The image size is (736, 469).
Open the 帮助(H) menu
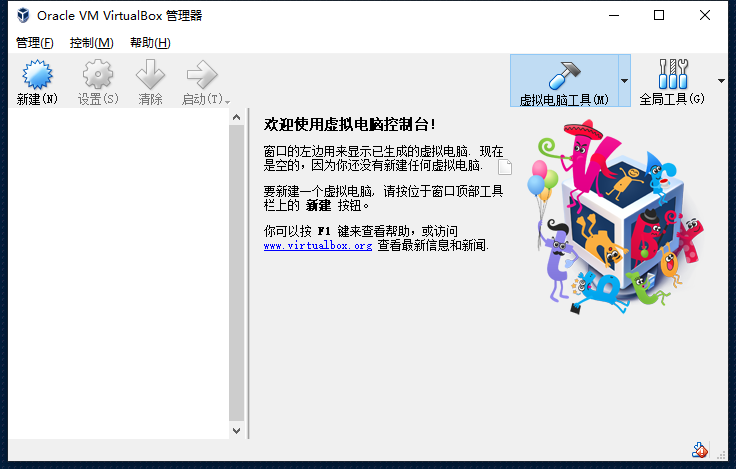150,43
